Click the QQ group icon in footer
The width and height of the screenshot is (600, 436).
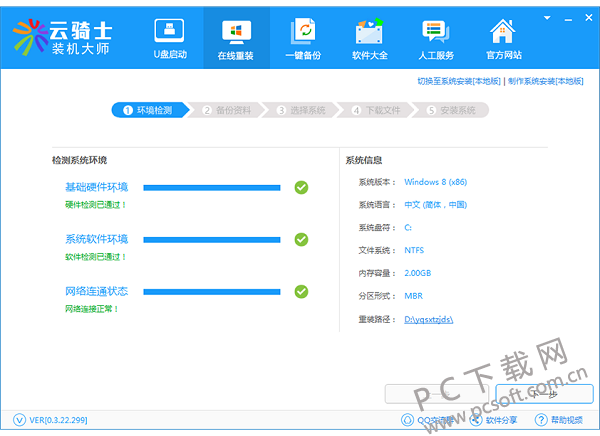(x=407, y=420)
